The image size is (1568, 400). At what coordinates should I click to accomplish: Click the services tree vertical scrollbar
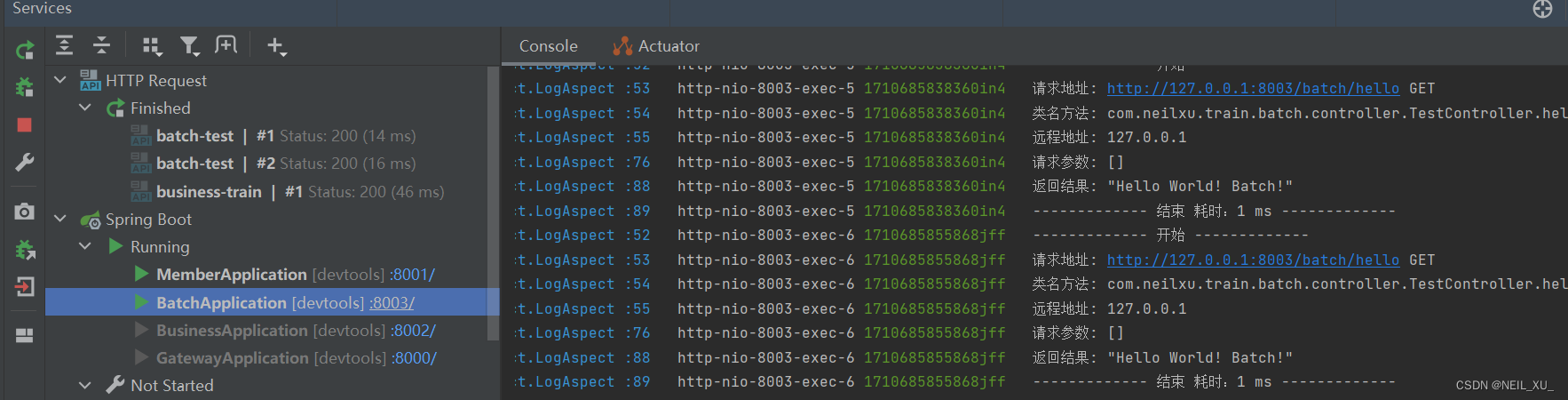click(494, 203)
